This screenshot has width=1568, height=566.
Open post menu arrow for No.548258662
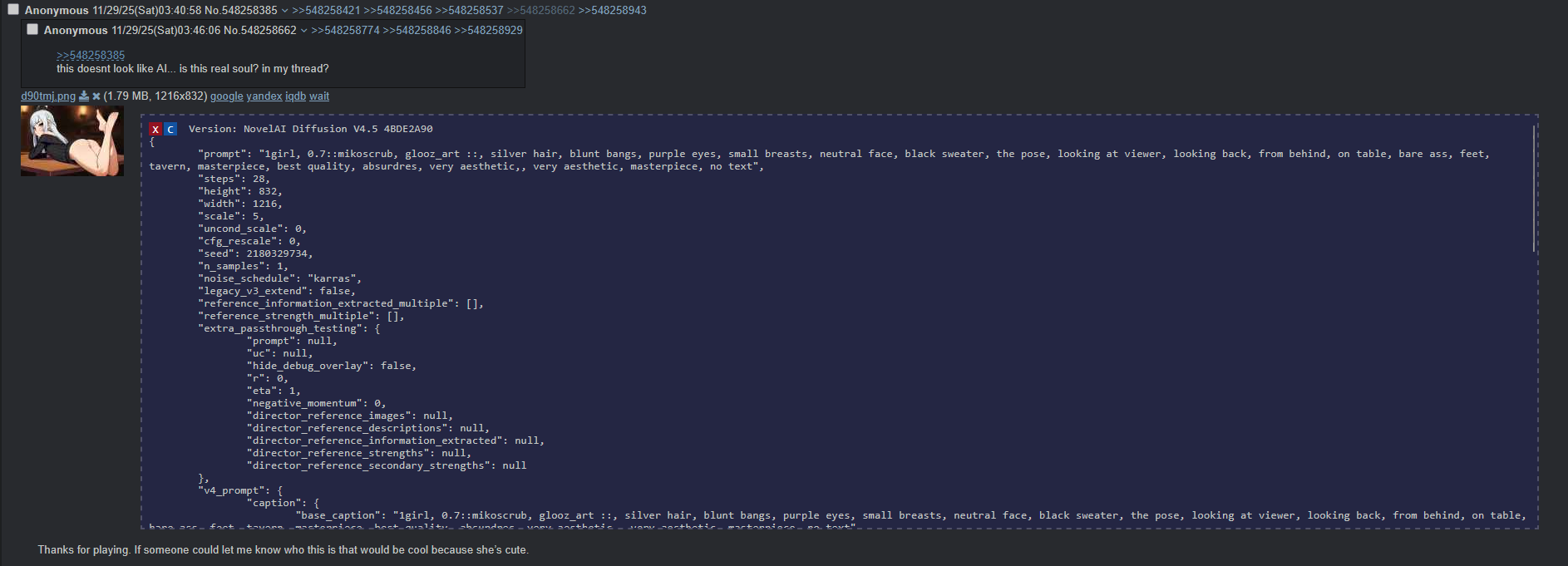pos(304,30)
